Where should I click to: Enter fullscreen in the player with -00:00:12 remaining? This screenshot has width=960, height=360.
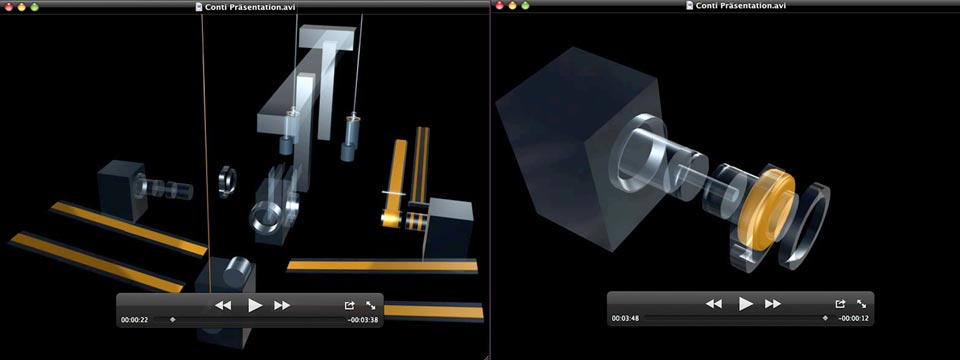pyautogui.click(x=861, y=303)
